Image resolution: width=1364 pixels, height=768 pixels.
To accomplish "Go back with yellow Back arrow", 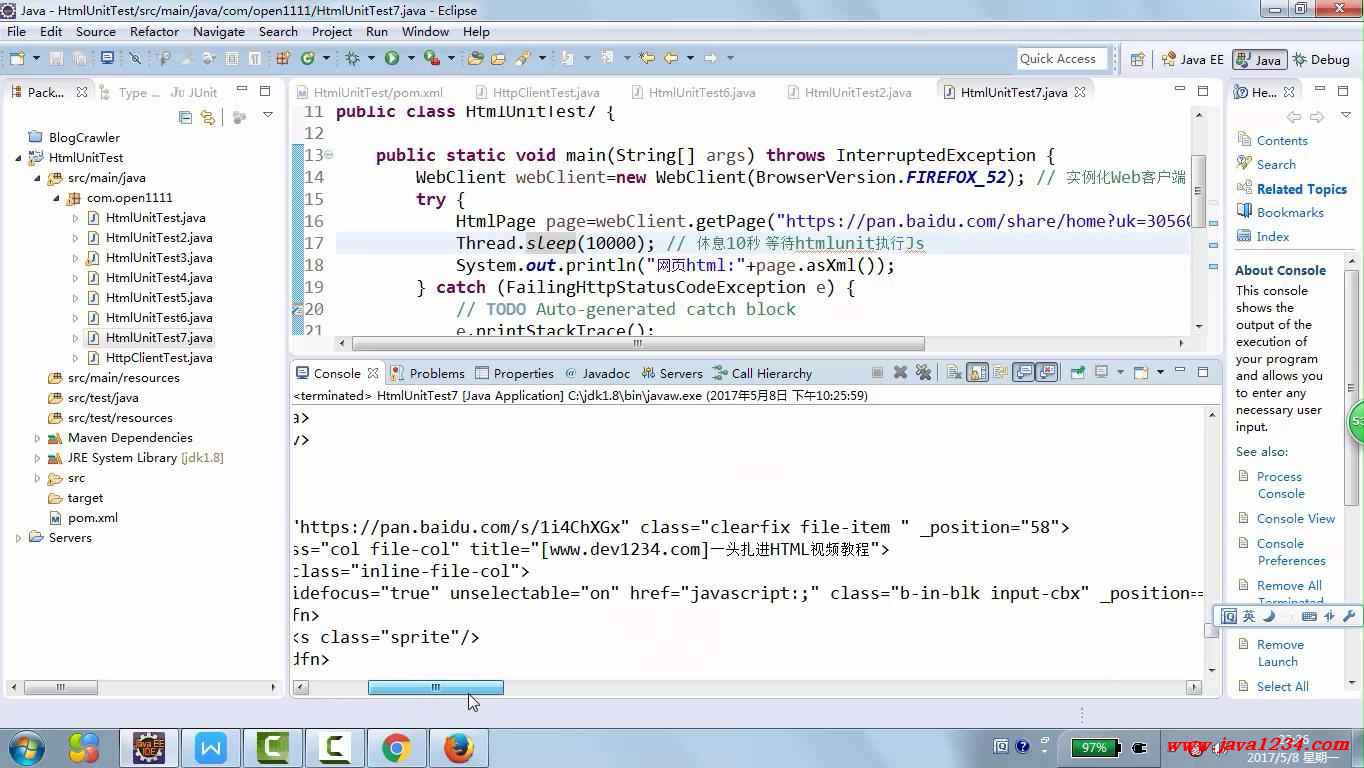I will [671, 58].
